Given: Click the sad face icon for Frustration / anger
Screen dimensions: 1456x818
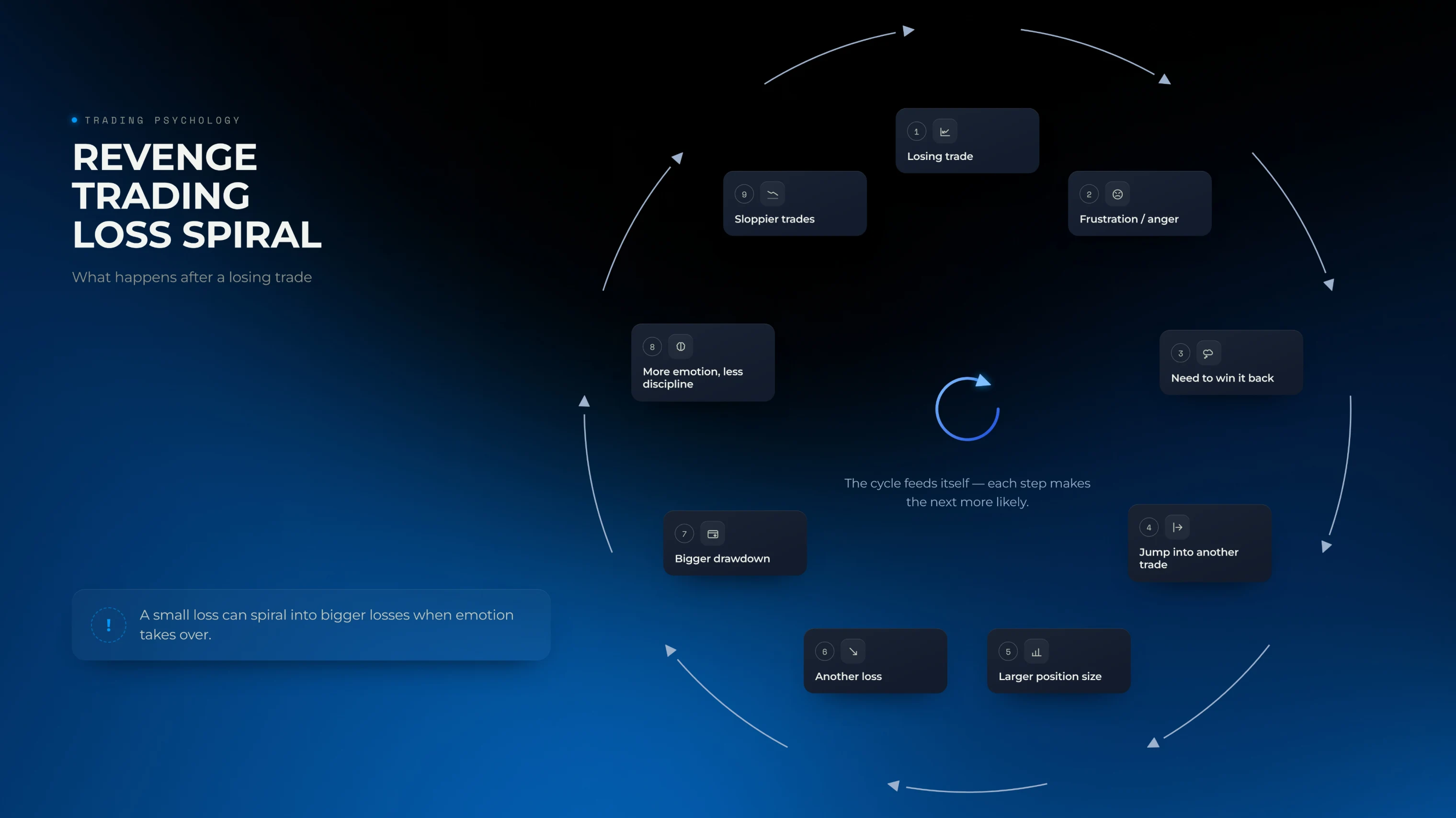Looking at the screenshot, I should 1117,194.
